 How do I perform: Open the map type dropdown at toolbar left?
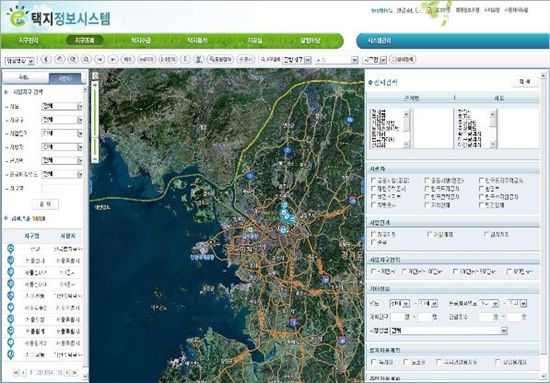[x=19, y=61]
